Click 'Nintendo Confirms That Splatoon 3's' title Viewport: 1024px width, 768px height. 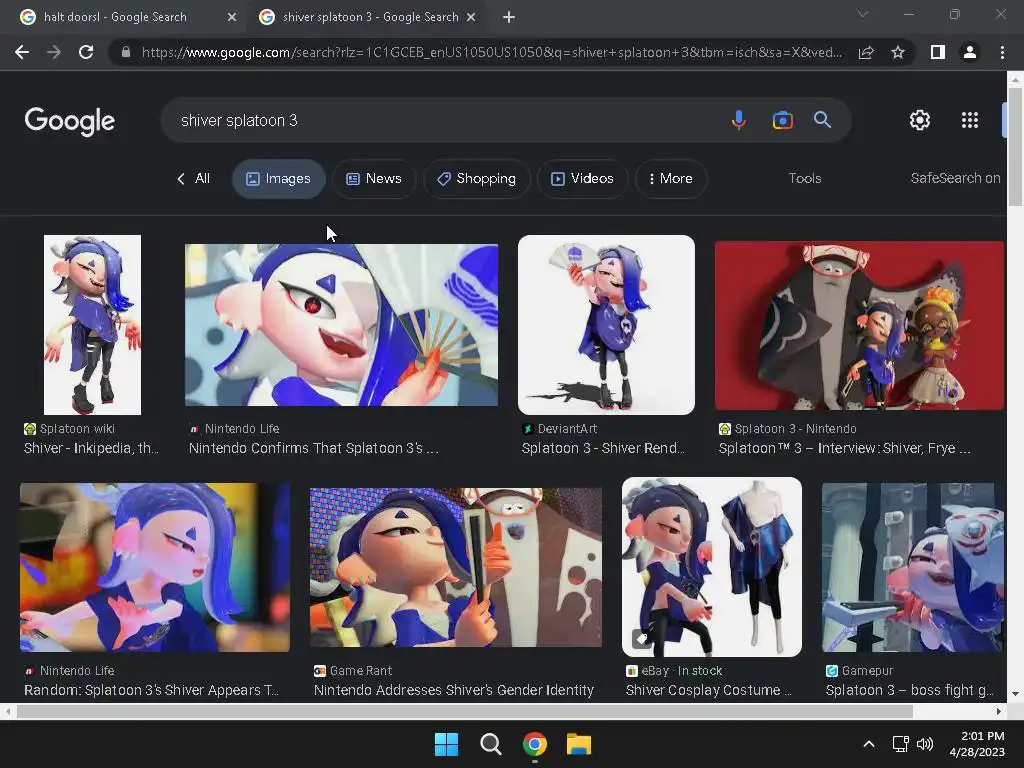(313, 448)
